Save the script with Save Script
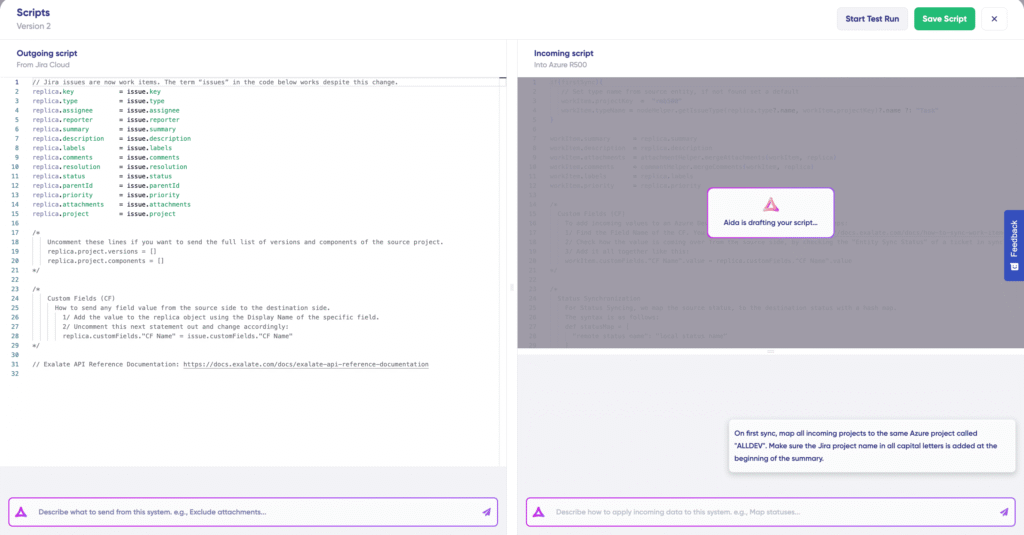Viewport: 1024px width, 535px height. point(944,19)
